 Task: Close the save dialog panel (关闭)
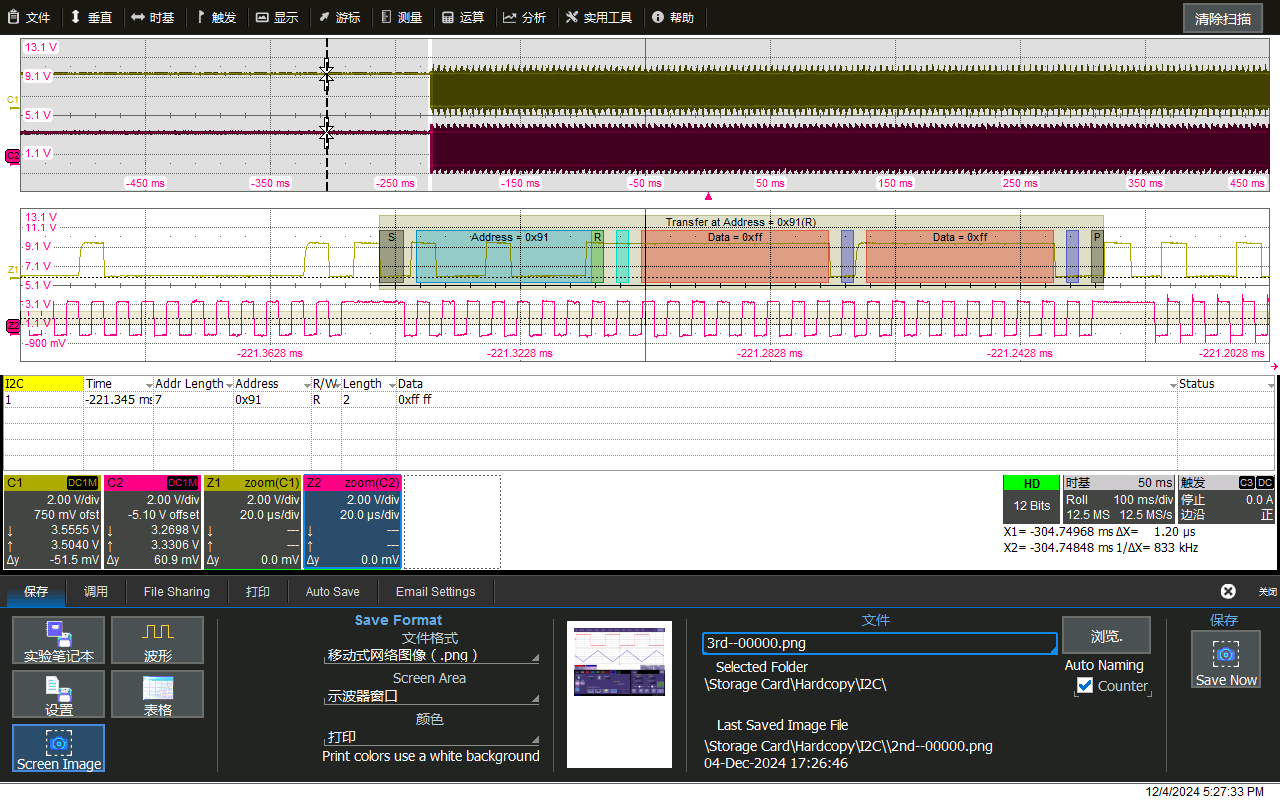click(1228, 591)
